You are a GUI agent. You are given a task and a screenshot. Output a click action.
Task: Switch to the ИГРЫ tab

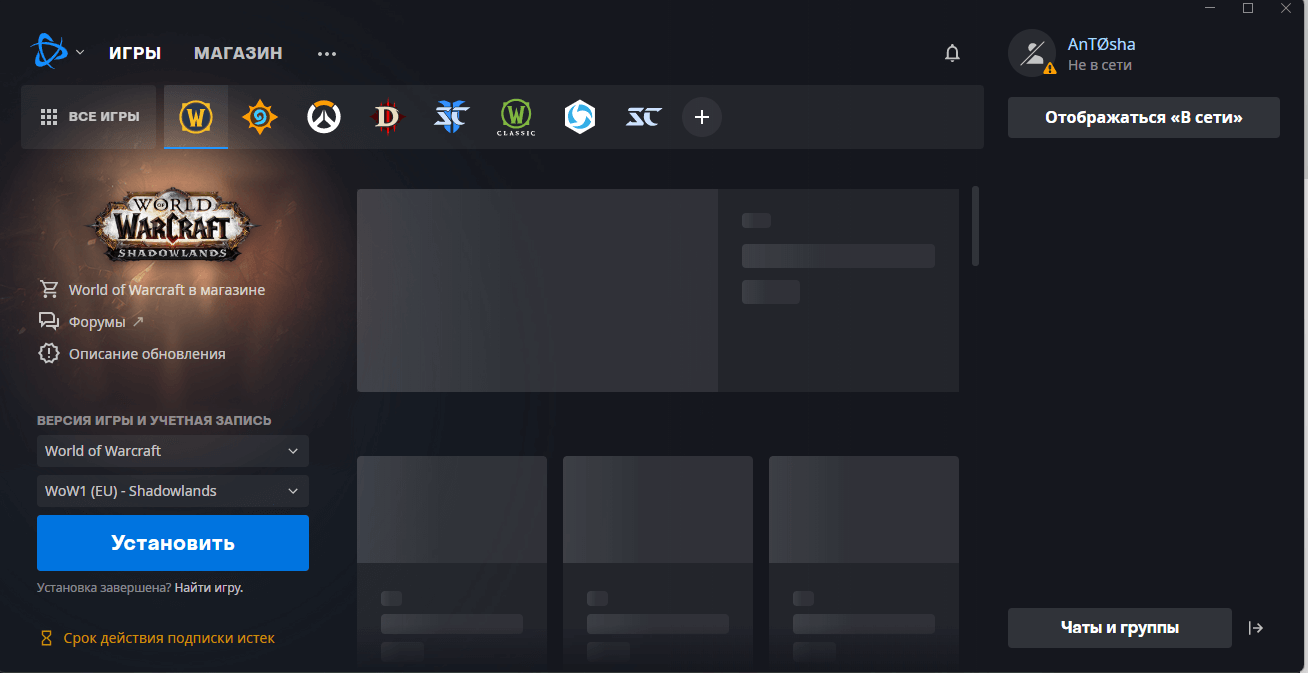[135, 53]
